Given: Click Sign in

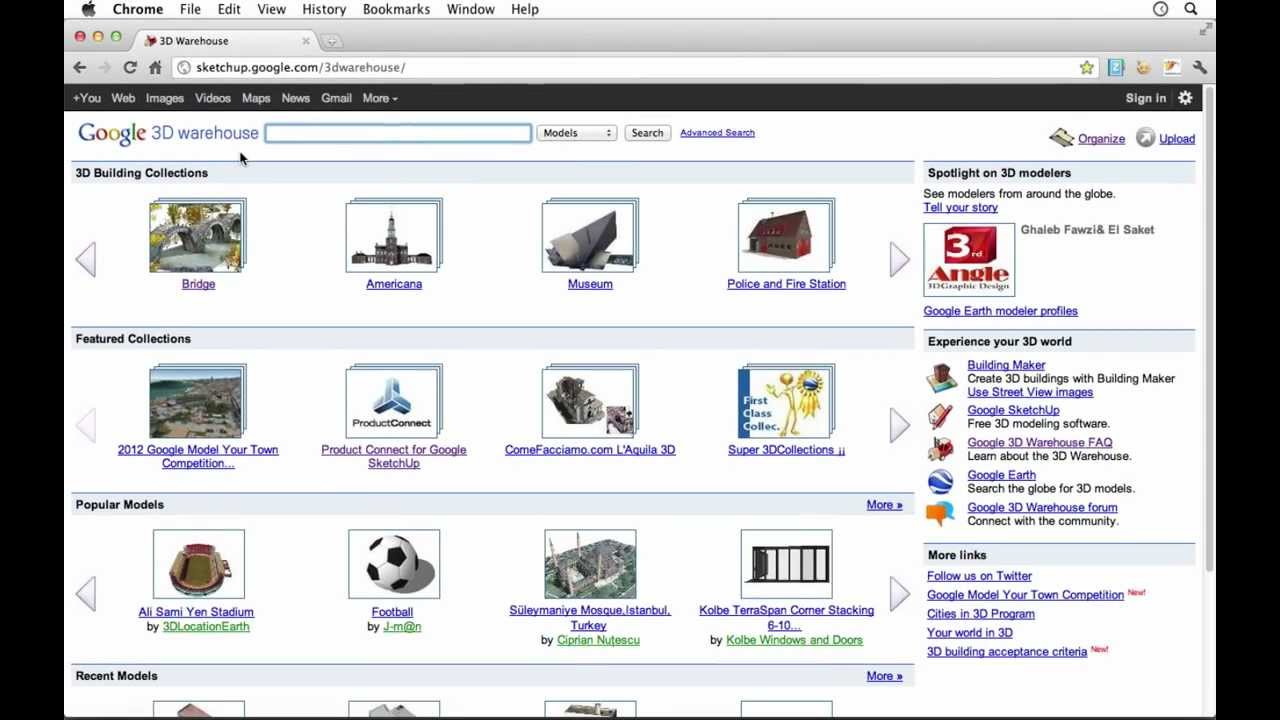Looking at the screenshot, I should 1146,98.
